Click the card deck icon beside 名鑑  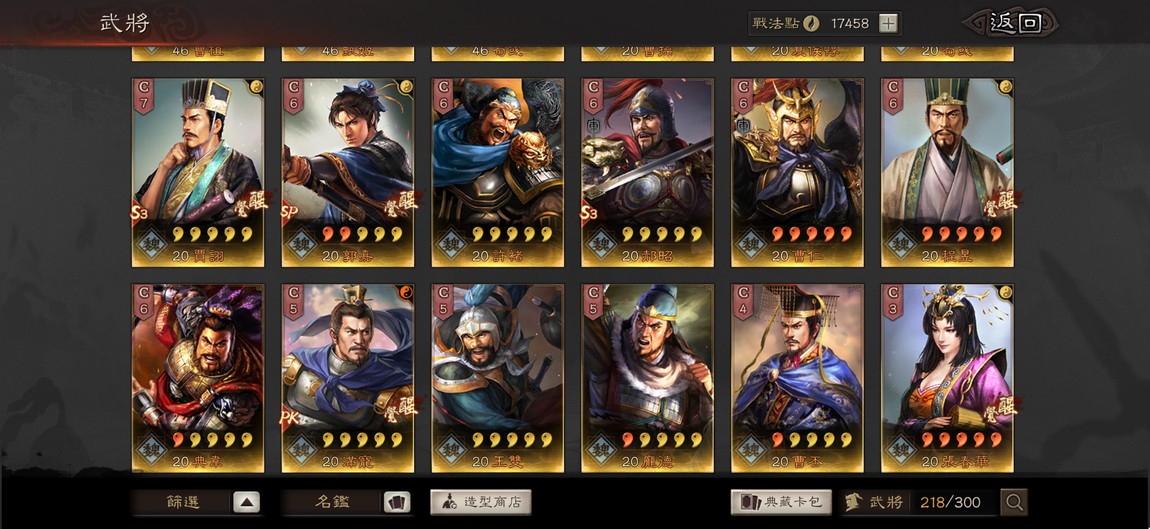click(x=397, y=503)
